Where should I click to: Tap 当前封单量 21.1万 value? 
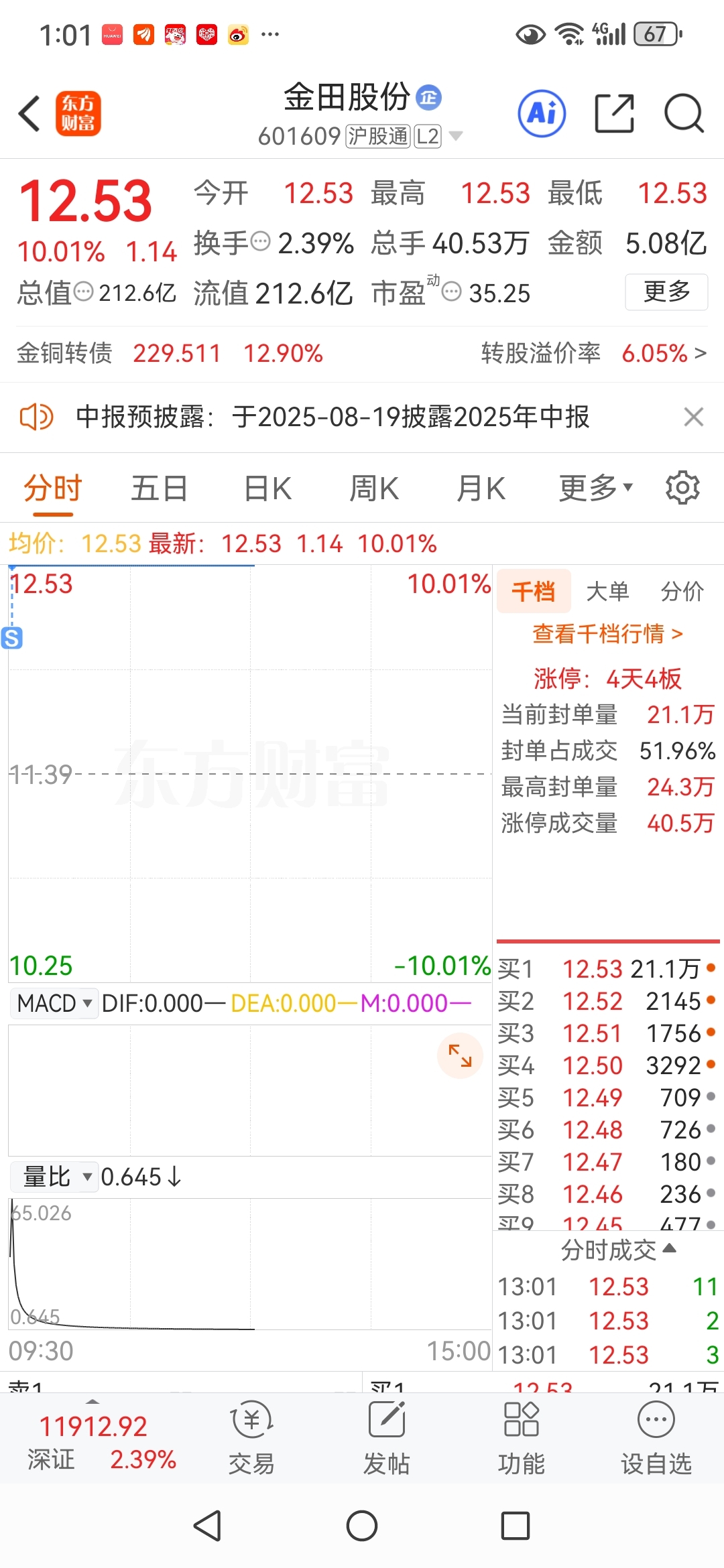point(680,714)
